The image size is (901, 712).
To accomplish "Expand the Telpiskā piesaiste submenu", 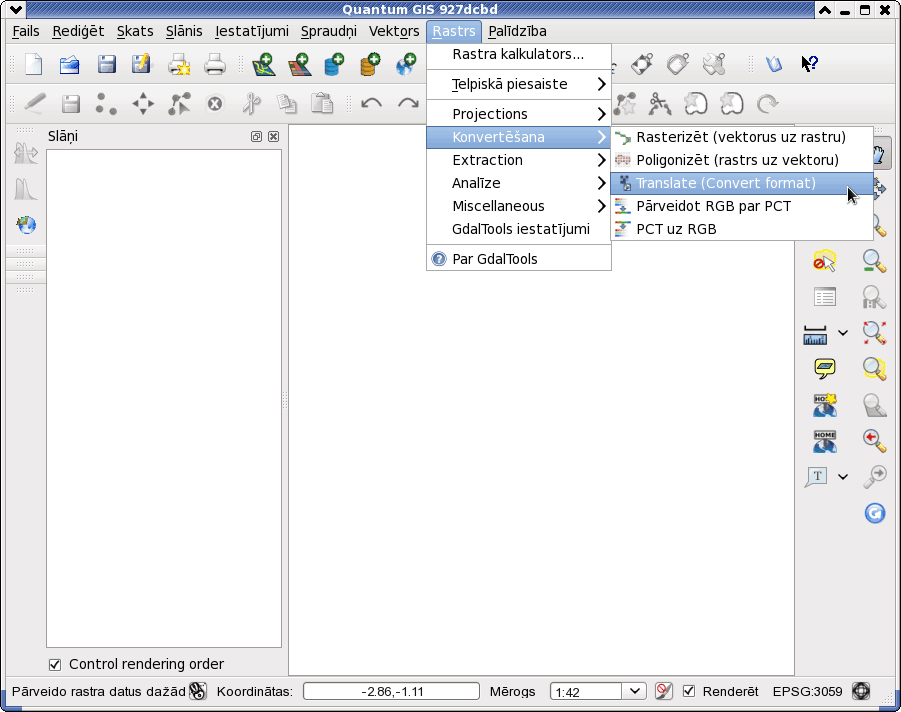I will (x=518, y=84).
